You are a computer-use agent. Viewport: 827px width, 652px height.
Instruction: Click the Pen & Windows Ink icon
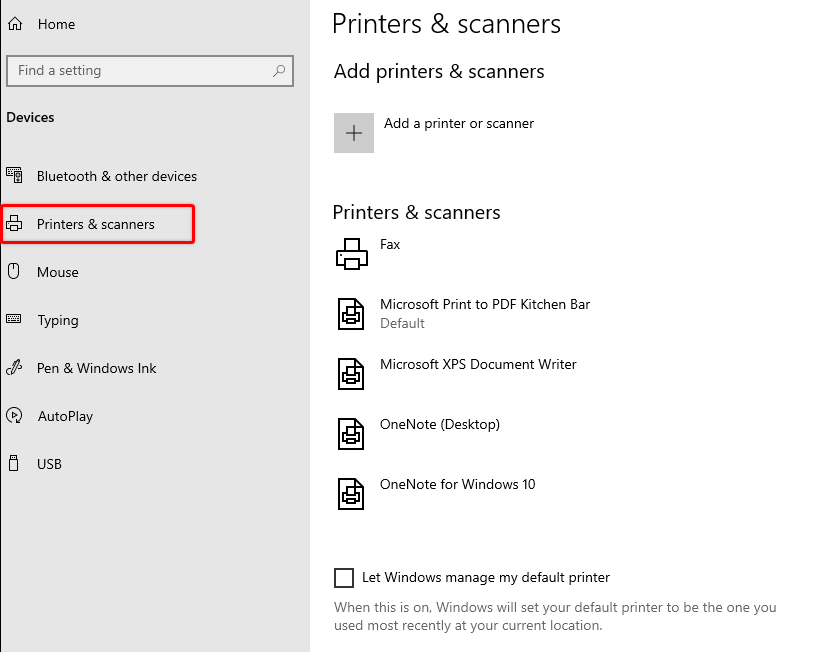point(14,367)
